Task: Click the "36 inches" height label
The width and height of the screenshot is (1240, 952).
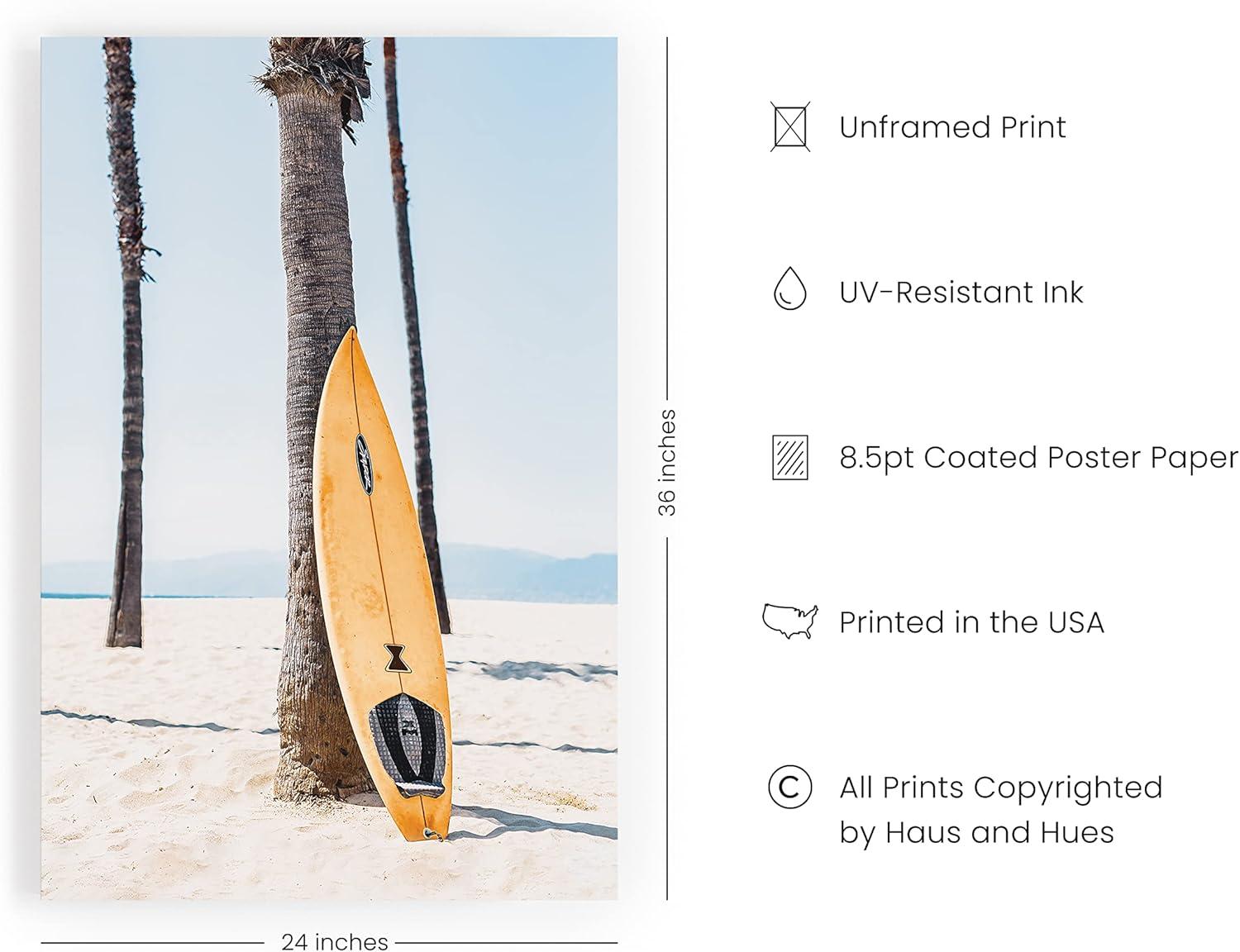Action: (667, 463)
